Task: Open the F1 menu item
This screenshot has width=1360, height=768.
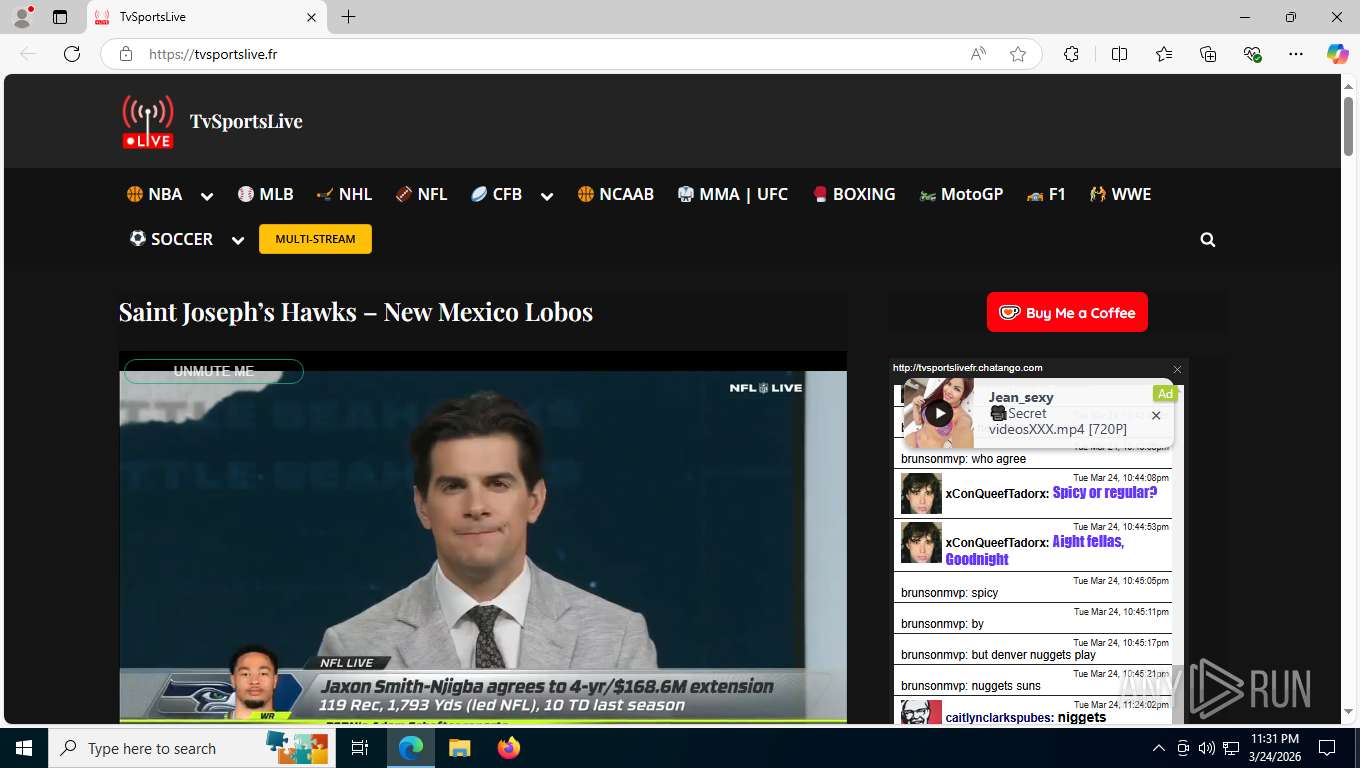Action: pos(1046,194)
